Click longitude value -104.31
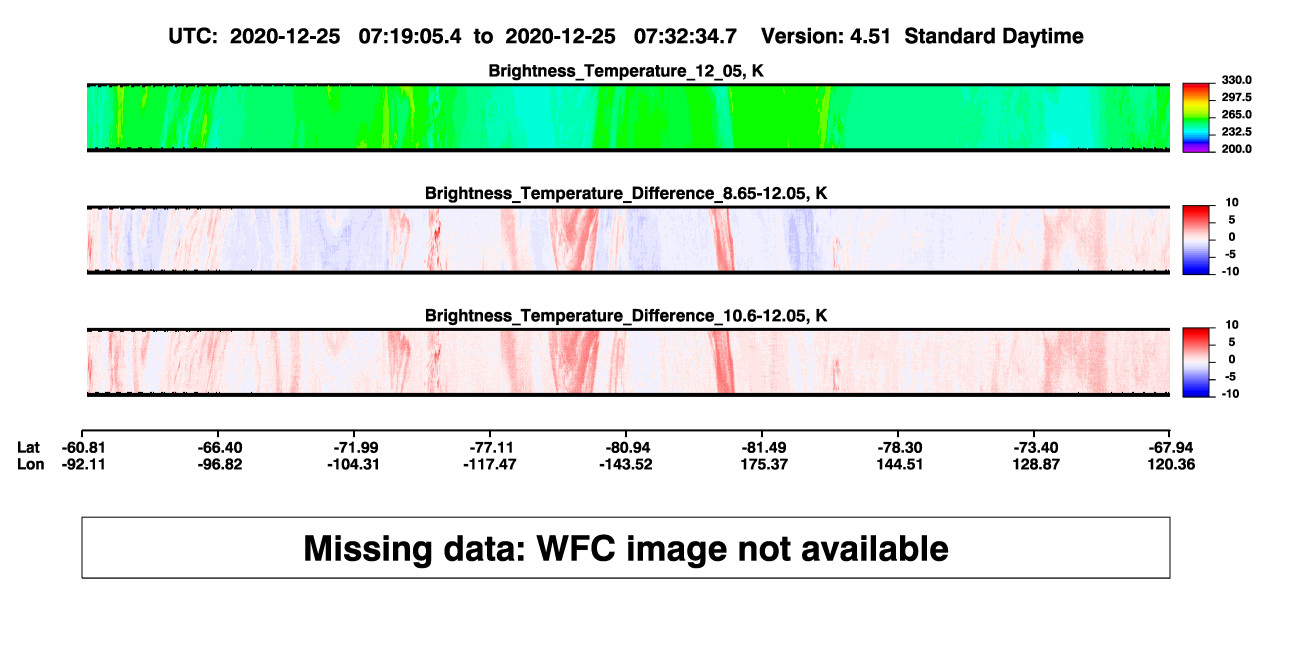Viewport: 1300px width, 667px height. tap(355, 464)
